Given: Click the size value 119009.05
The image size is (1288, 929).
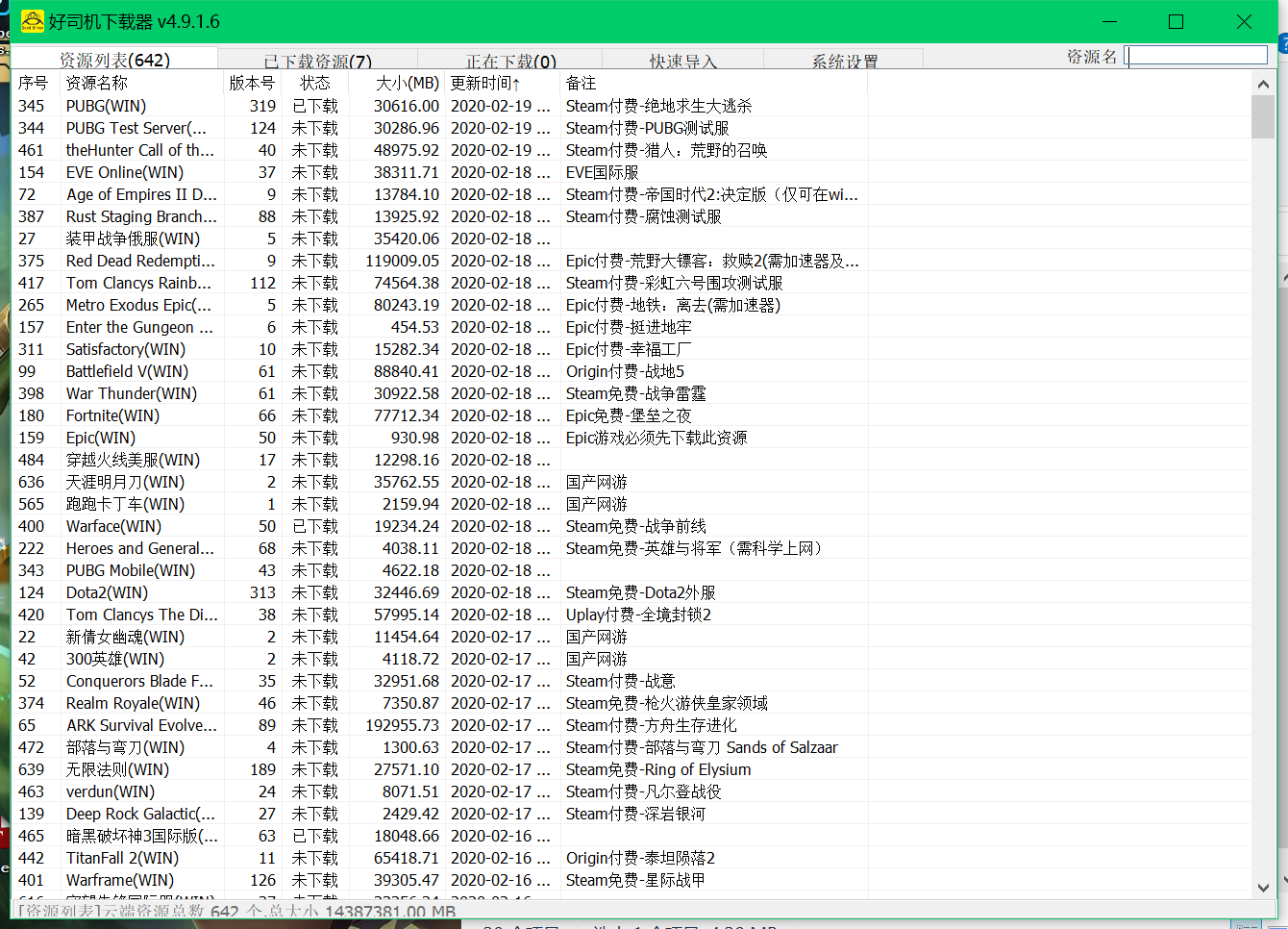Looking at the screenshot, I should (x=402, y=261).
